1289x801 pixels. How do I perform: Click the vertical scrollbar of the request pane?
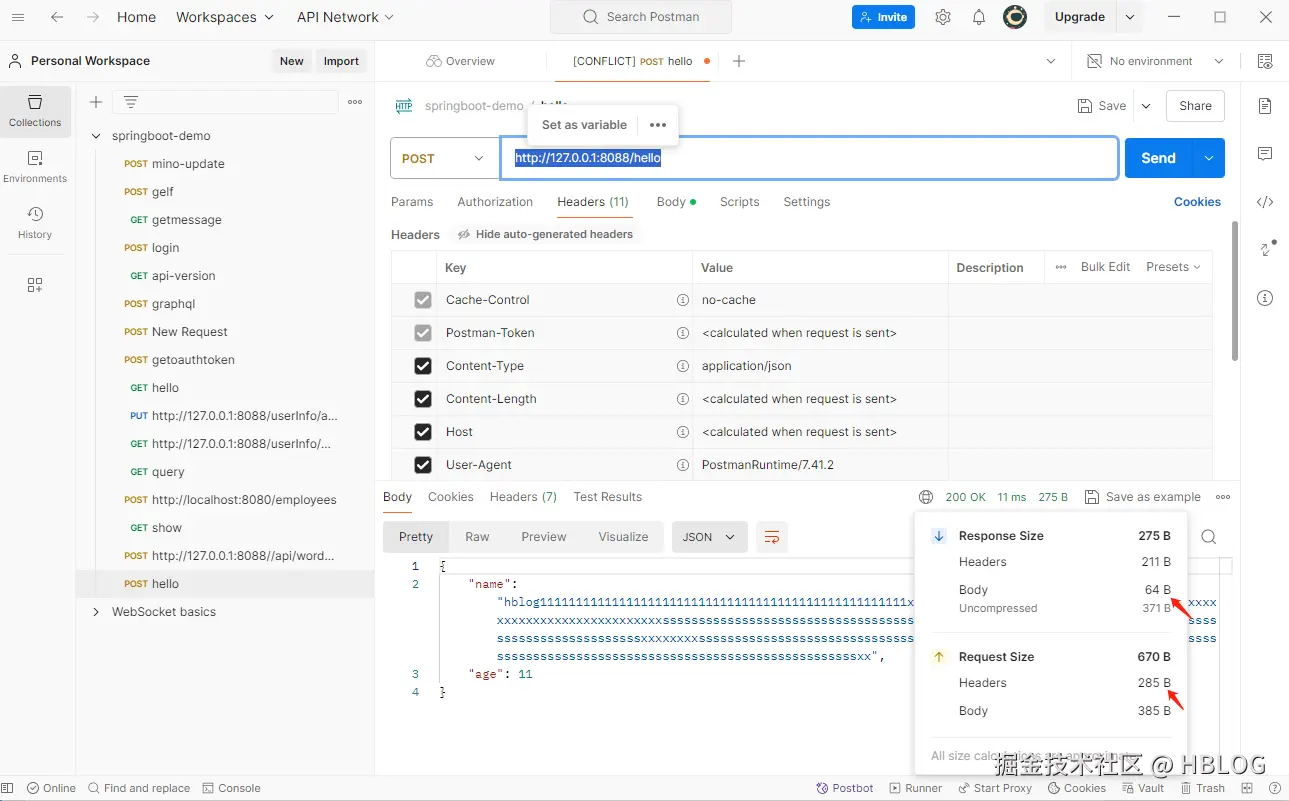[1235, 290]
